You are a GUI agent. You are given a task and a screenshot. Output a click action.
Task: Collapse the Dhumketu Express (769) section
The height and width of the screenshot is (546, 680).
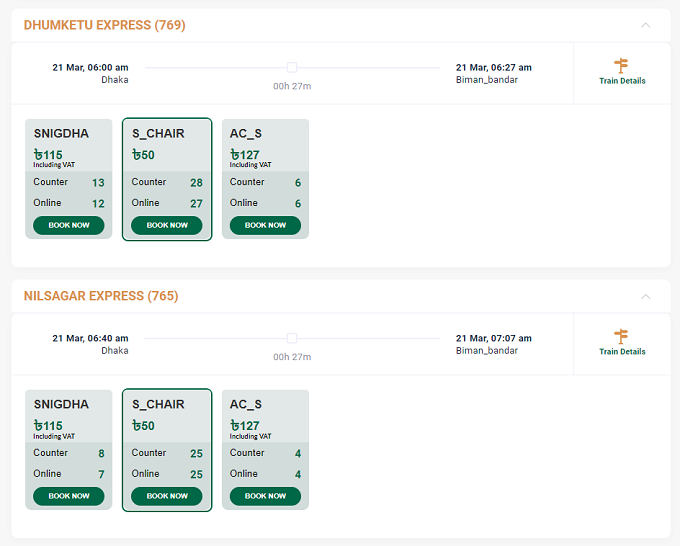coord(645,25)
